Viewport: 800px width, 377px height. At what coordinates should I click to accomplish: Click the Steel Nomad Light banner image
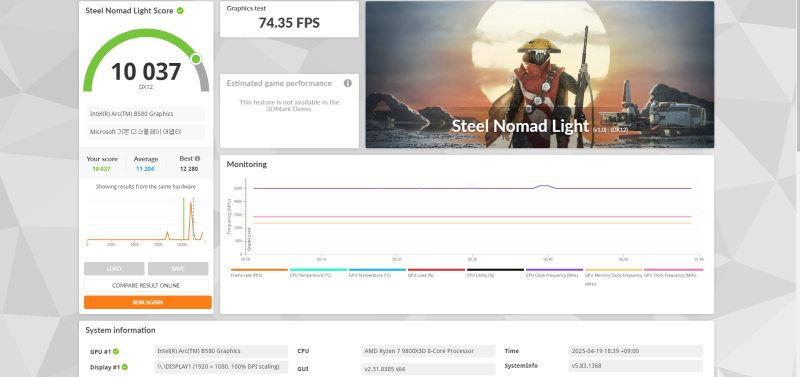540,74
